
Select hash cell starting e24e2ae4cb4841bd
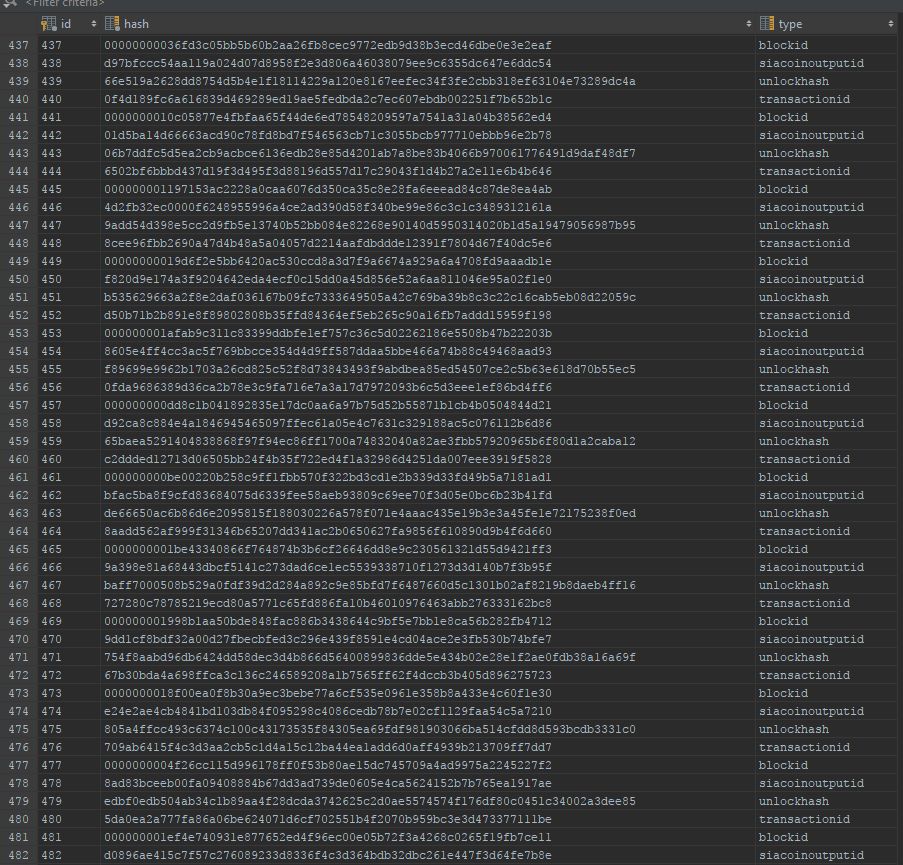[x=428, y=711]
